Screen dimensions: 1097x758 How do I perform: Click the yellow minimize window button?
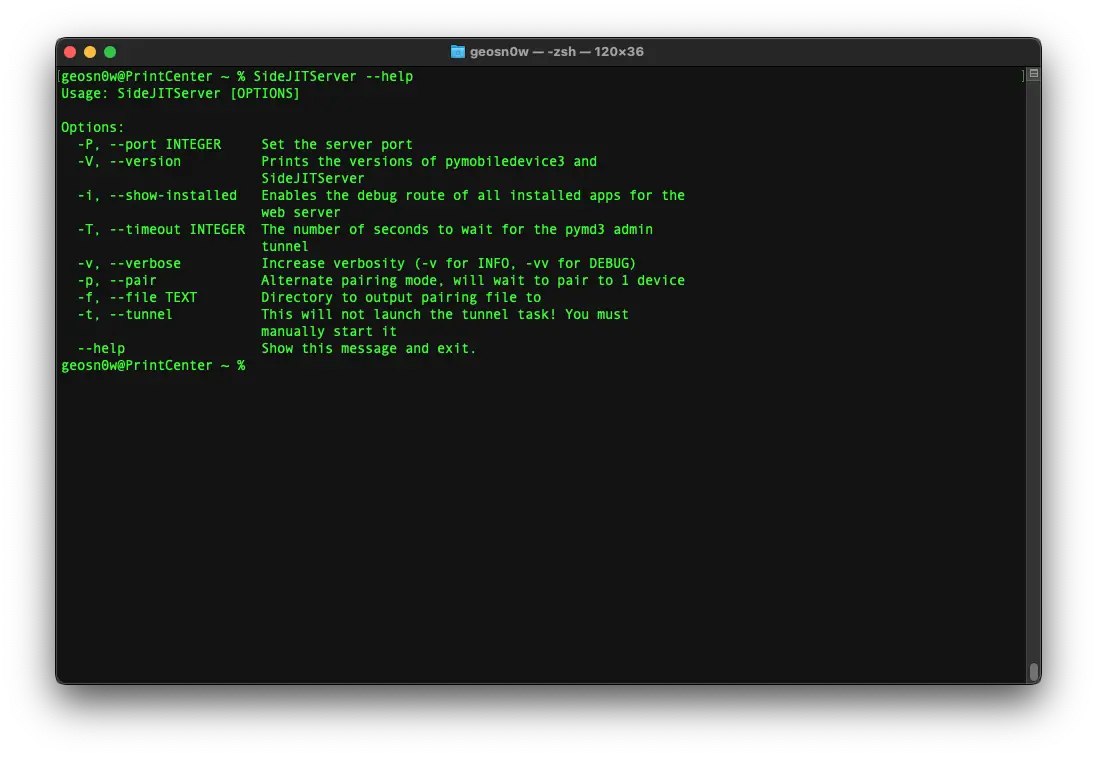pos(90,52)
